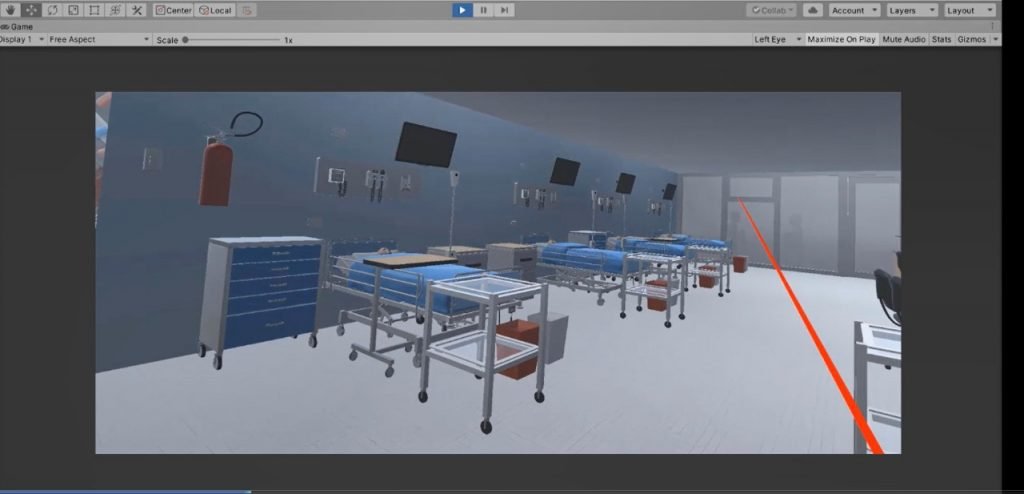Toggle Stats overlay

tap(941, 39)
